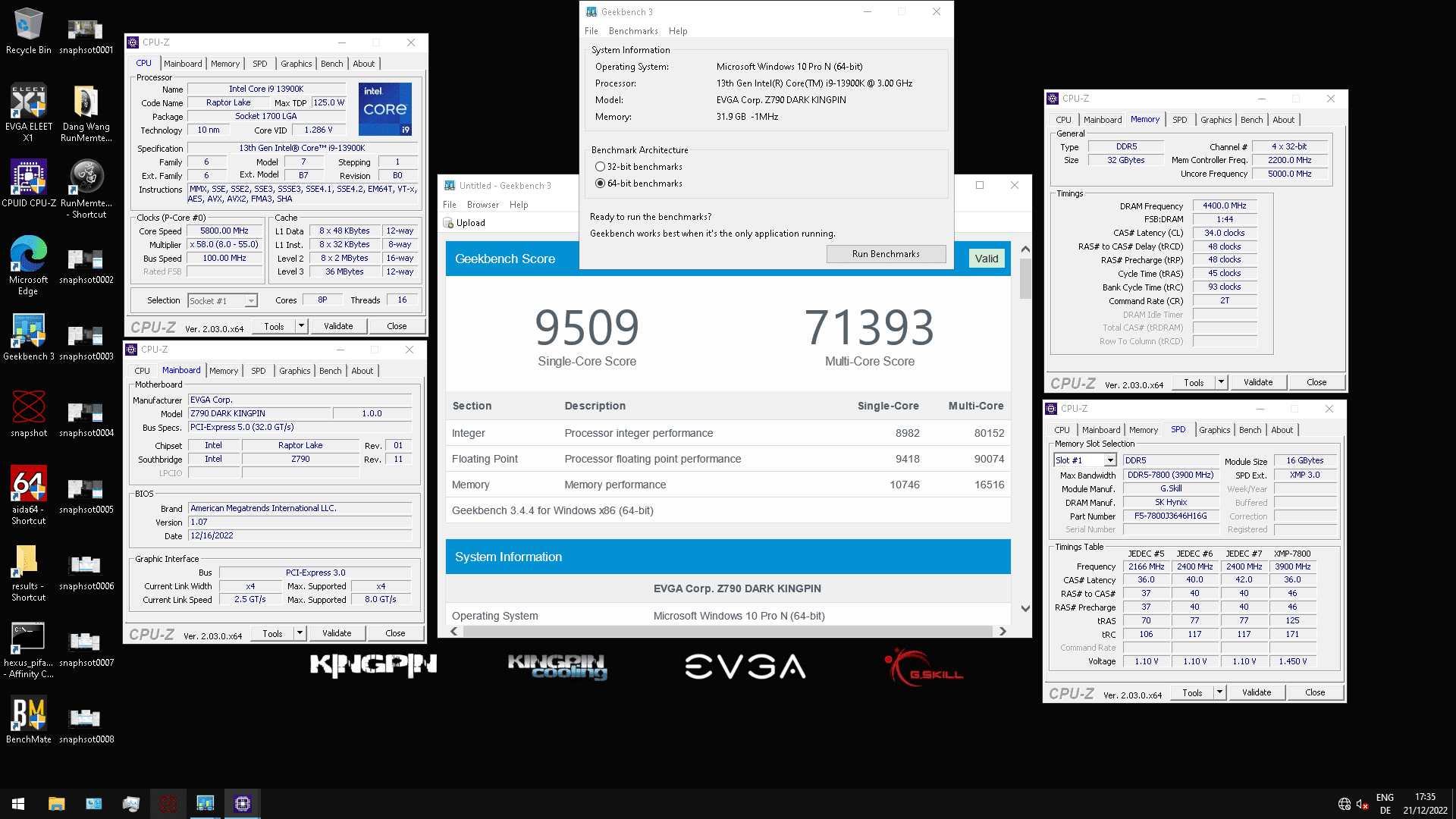The width and height of the screenshot is (1456, 819).
Task: Open hexus_pifa Affinity command file icon
Action: point(29,650)
